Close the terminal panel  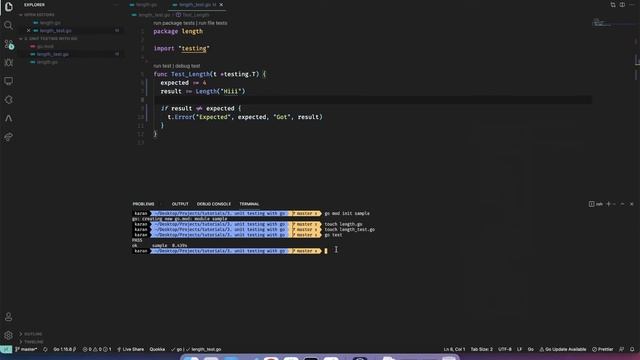click(x=631, y=204)
